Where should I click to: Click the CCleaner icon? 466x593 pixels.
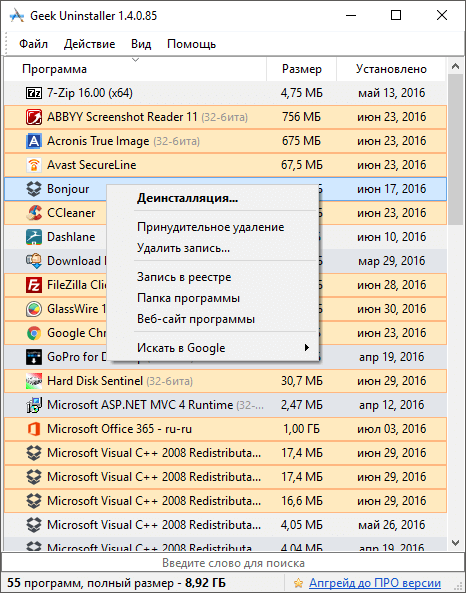[34, 213]
